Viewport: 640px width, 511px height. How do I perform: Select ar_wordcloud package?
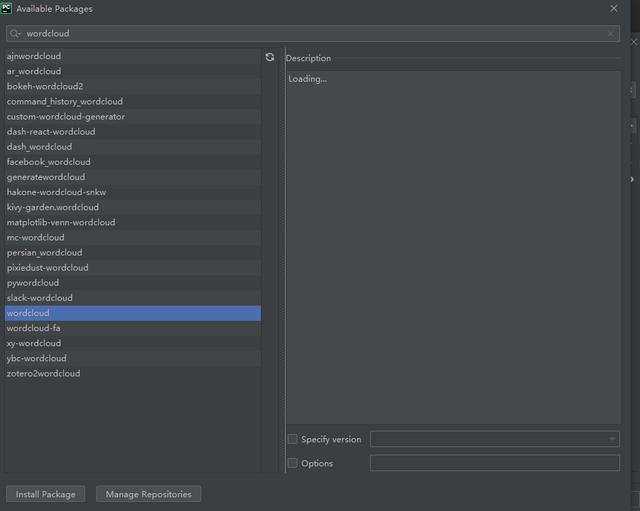(x=133, y=71)
